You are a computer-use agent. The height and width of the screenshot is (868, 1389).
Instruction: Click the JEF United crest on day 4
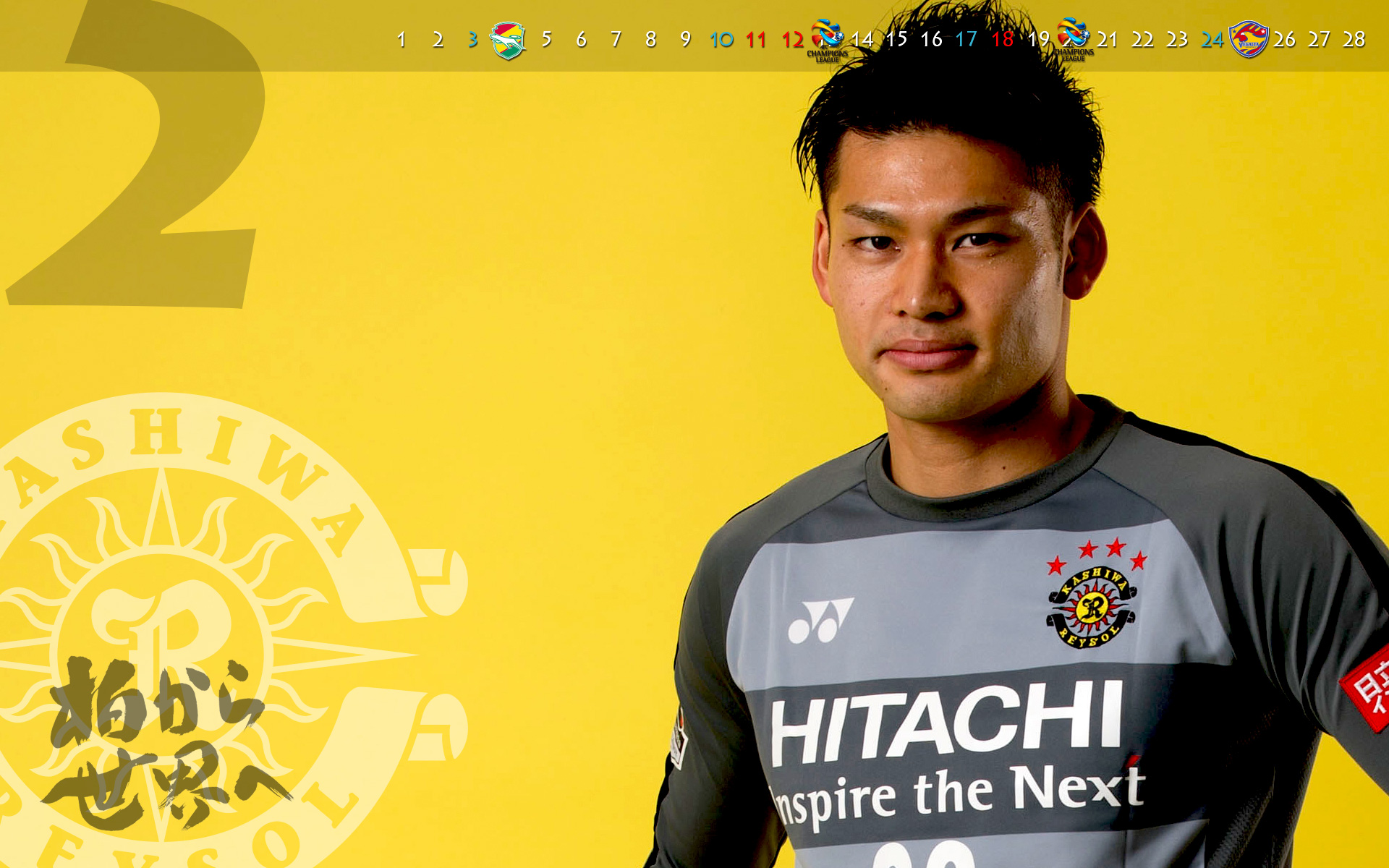coord(508,40)
